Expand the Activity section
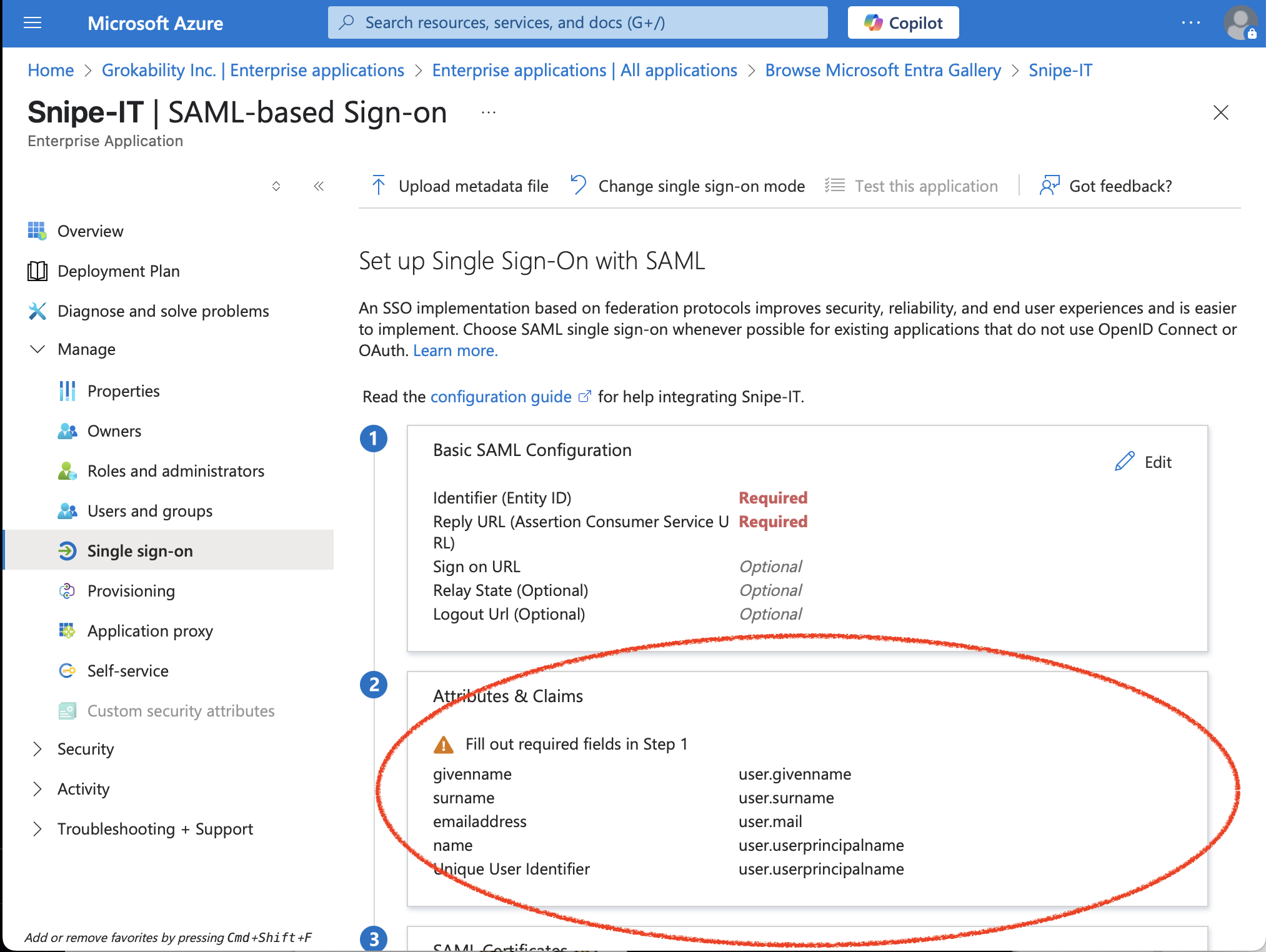This screenshot has width=1266, height=952. 37,789
